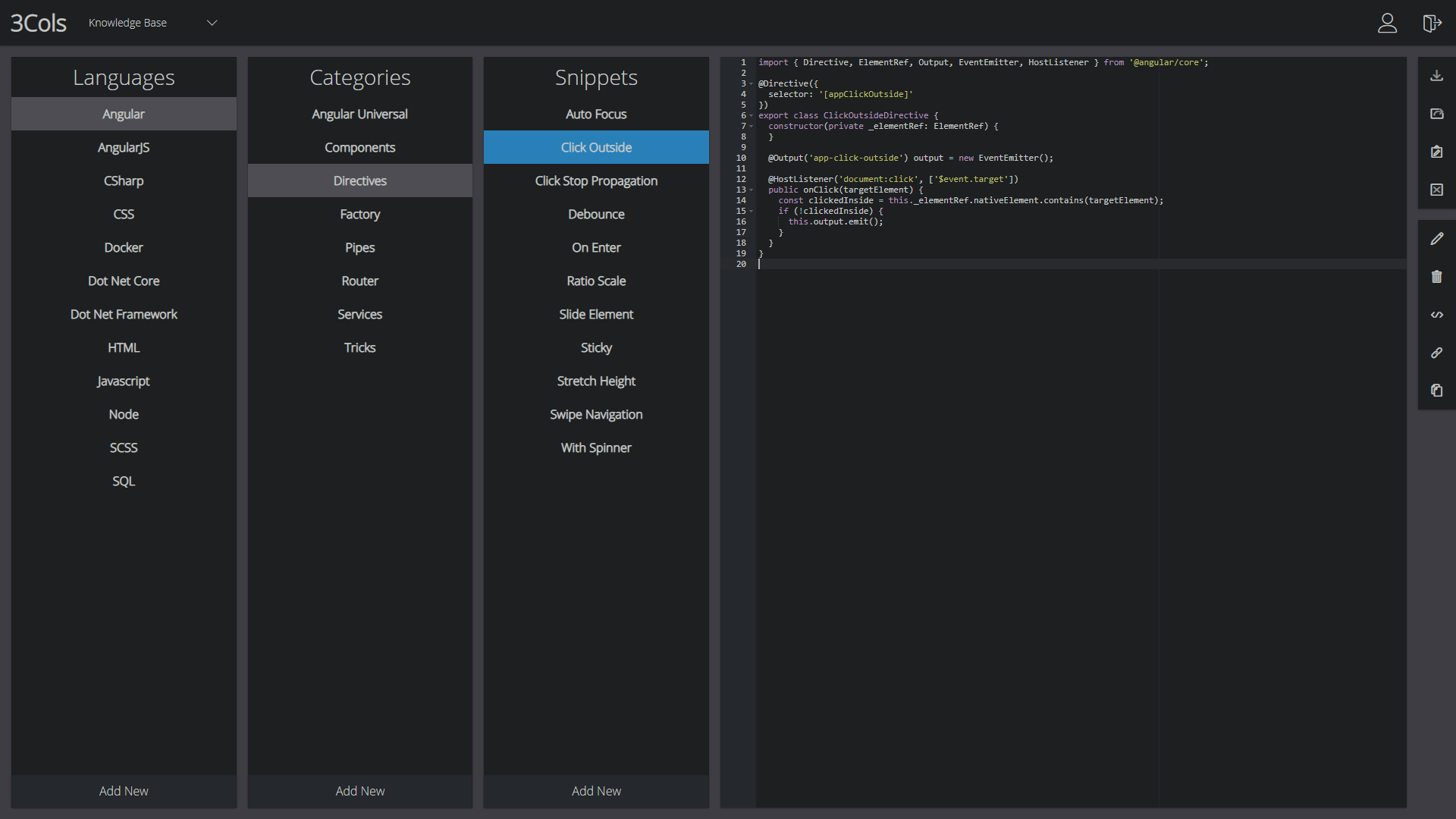Add New under Languages column
Image resolution: width=1456 pixels, height=819 pixels.
coord(124,791)
